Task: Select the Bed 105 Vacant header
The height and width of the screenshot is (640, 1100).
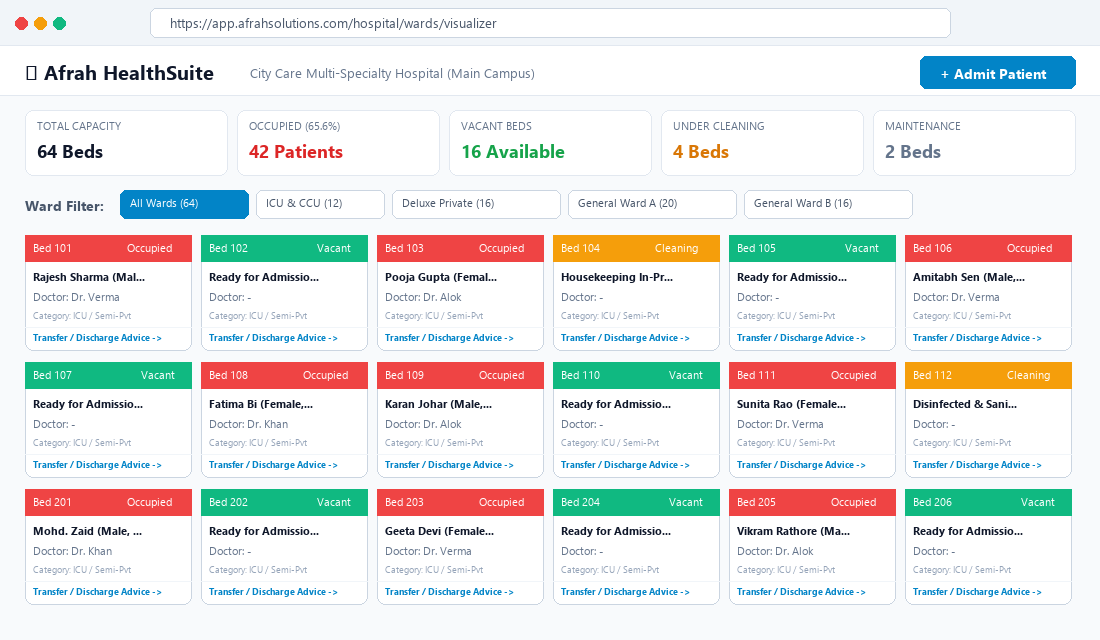Action: click(x=812, y=248)
